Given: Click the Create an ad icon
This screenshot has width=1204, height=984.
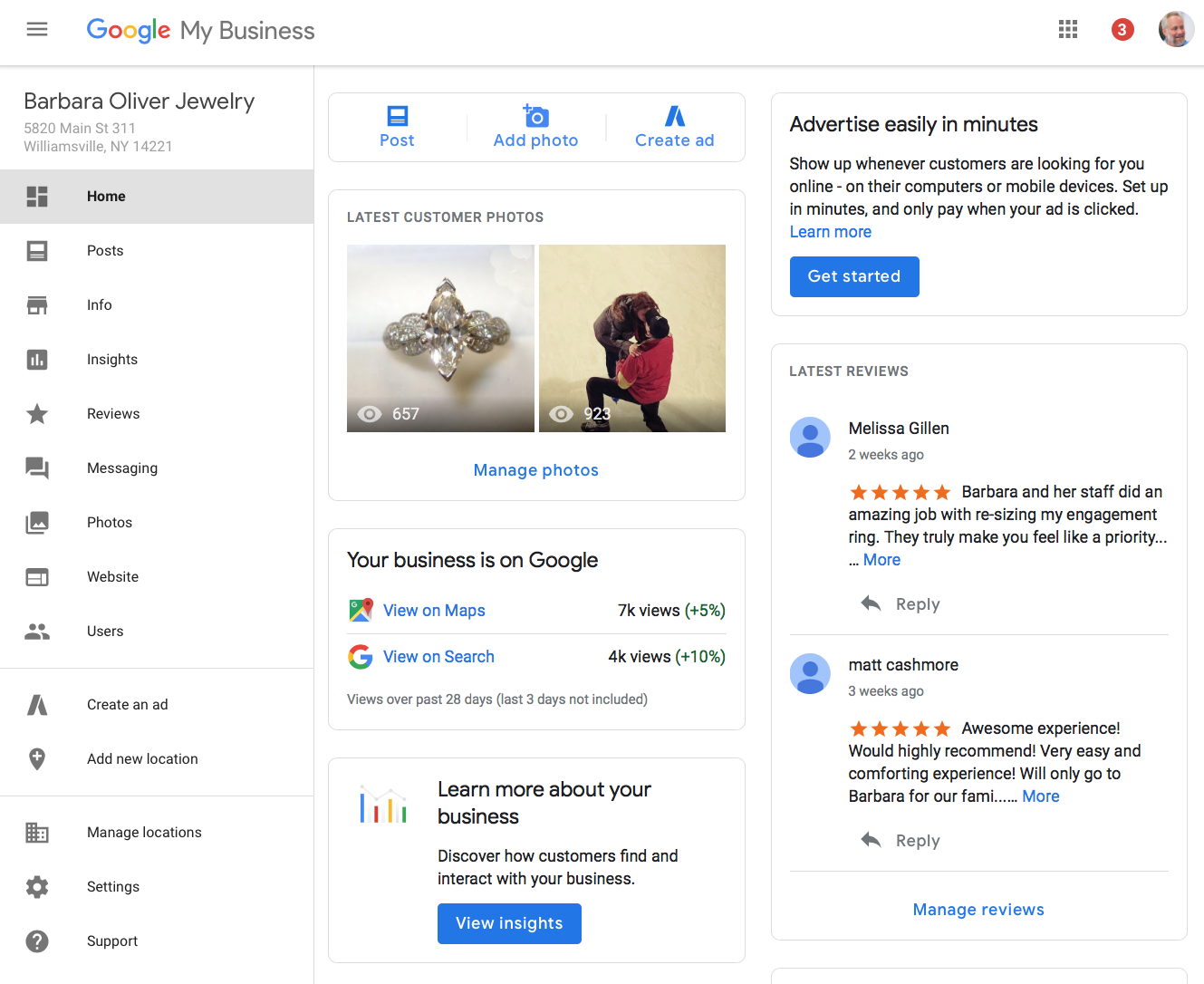Looking at the screenshot, I should click(37, 705).
